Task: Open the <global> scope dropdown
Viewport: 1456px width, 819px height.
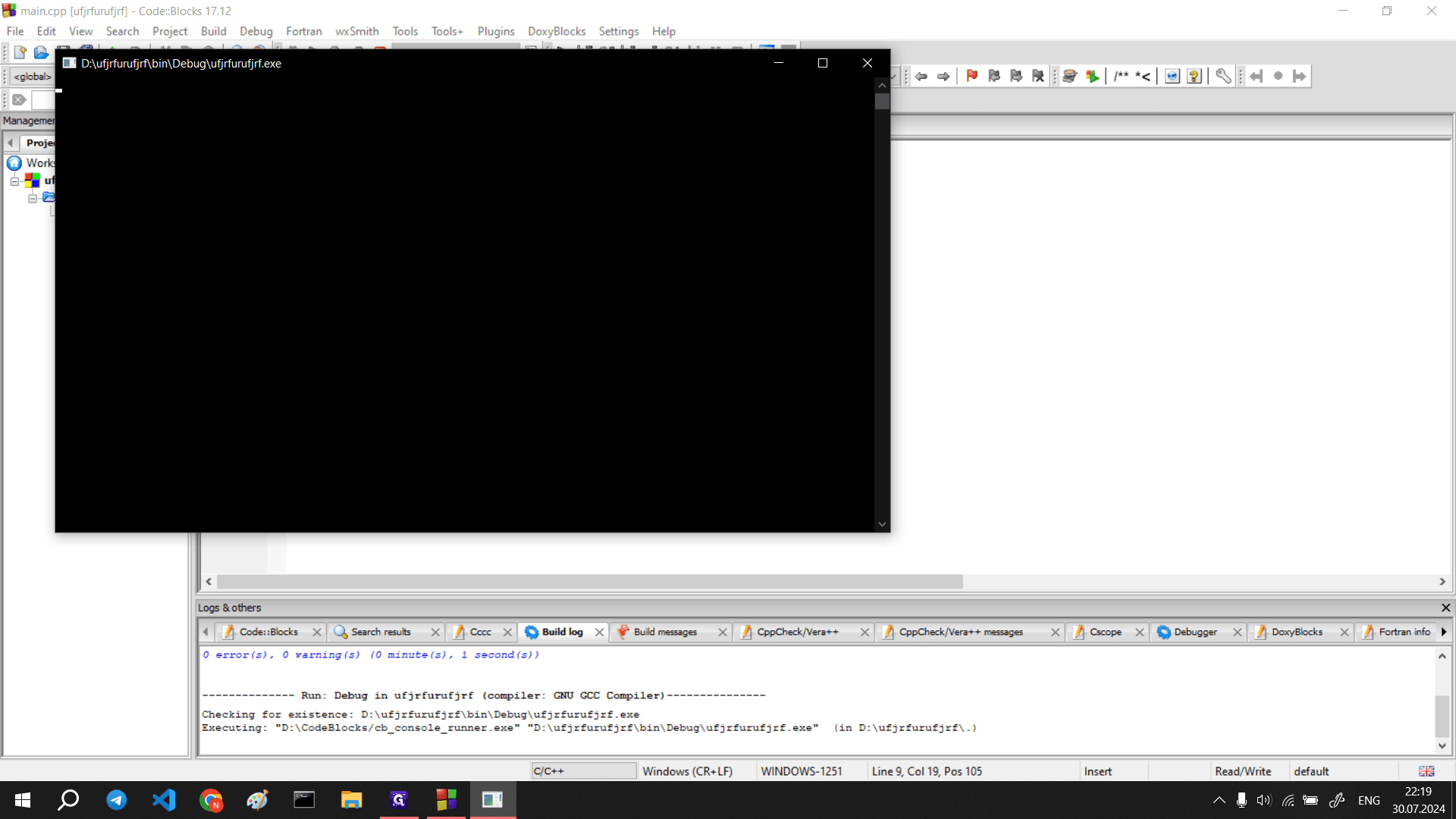Action: click(x=32, y=77)
